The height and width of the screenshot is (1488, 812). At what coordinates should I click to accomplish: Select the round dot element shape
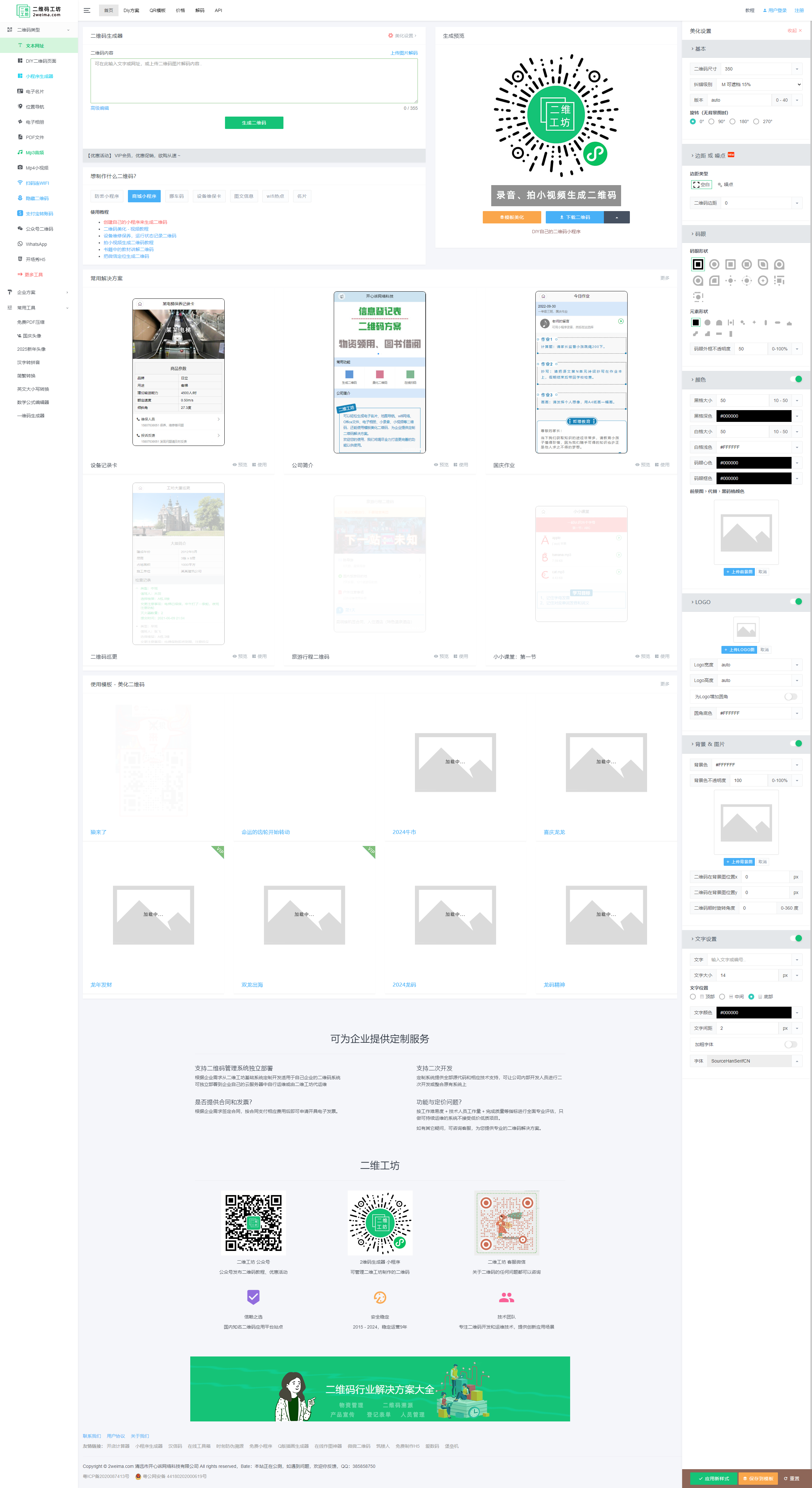pos(707,322)
